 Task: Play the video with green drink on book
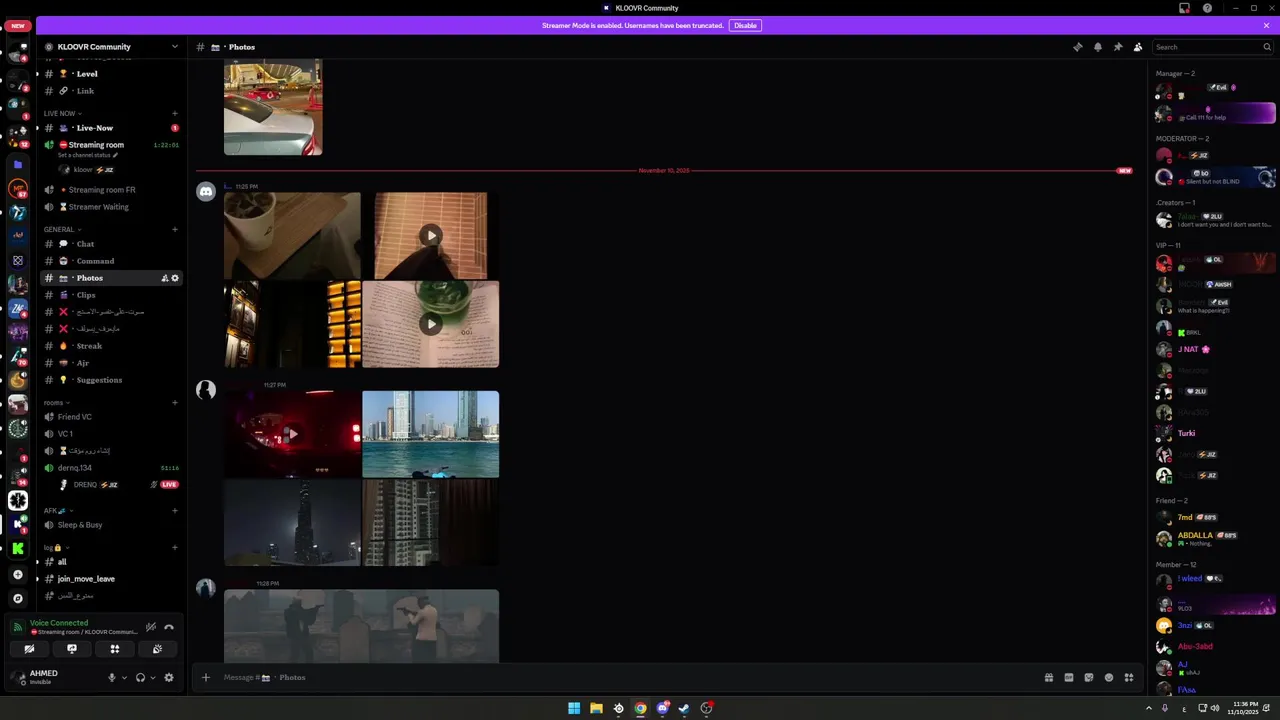coord(431,324)
